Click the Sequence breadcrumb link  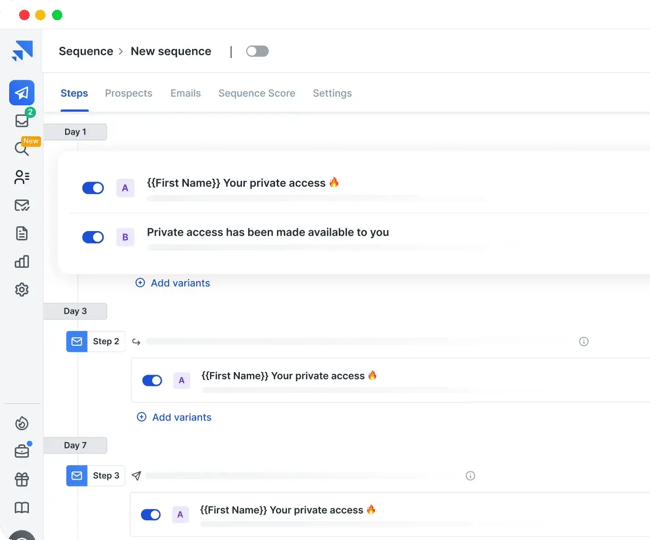tap(85, 51)
